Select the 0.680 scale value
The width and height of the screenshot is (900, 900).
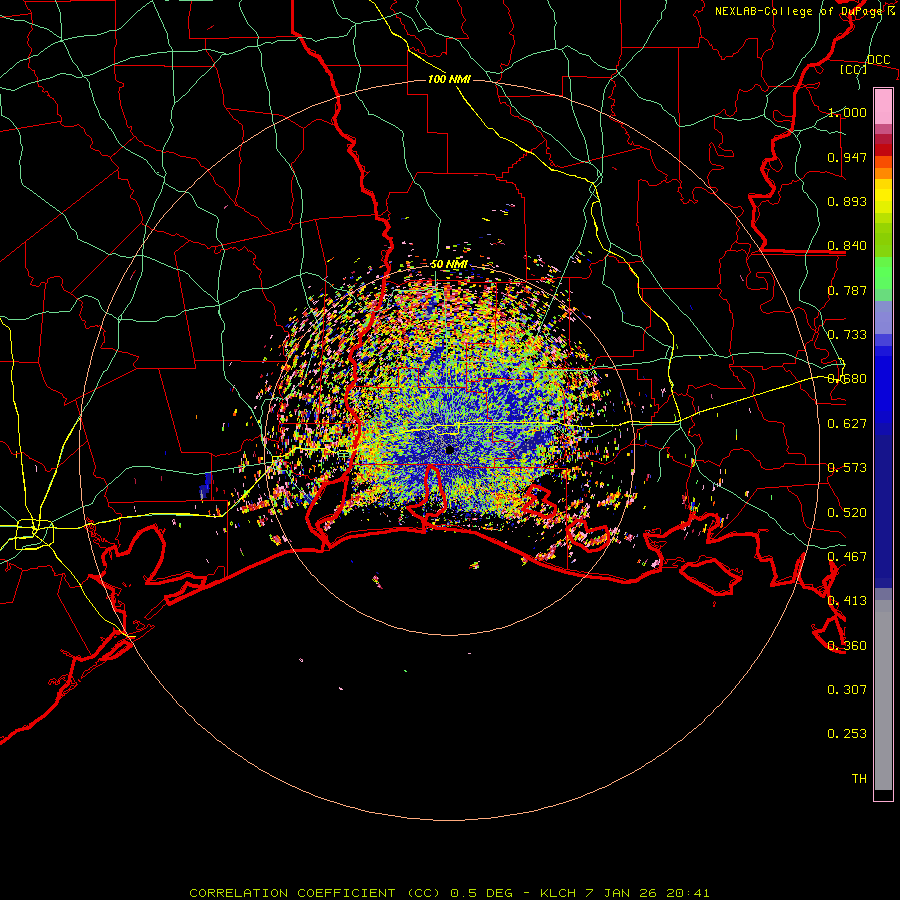click(x=847, y=379)
